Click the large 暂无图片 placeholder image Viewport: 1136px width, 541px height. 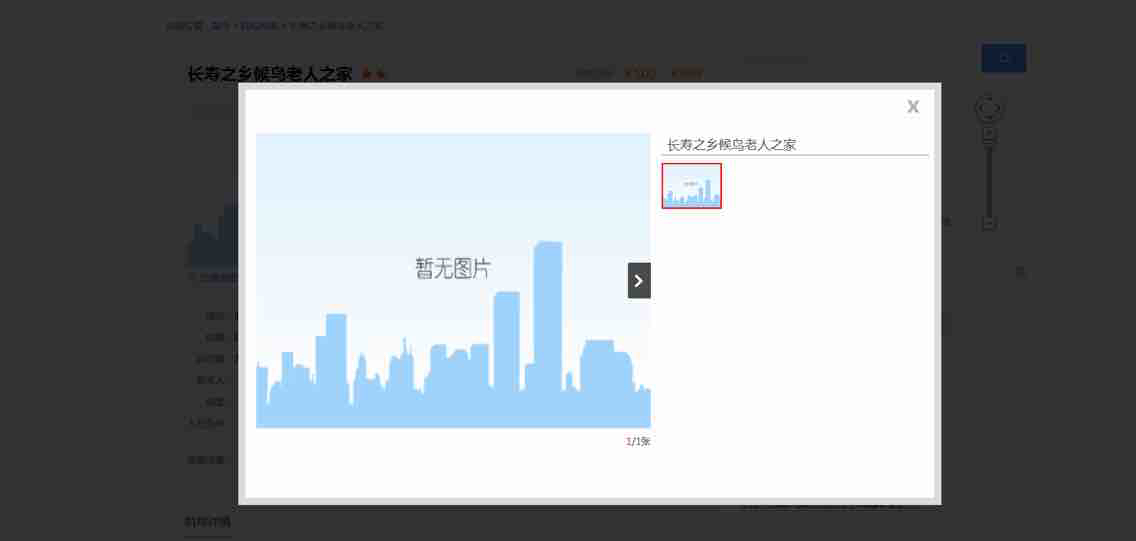point(453,280)
